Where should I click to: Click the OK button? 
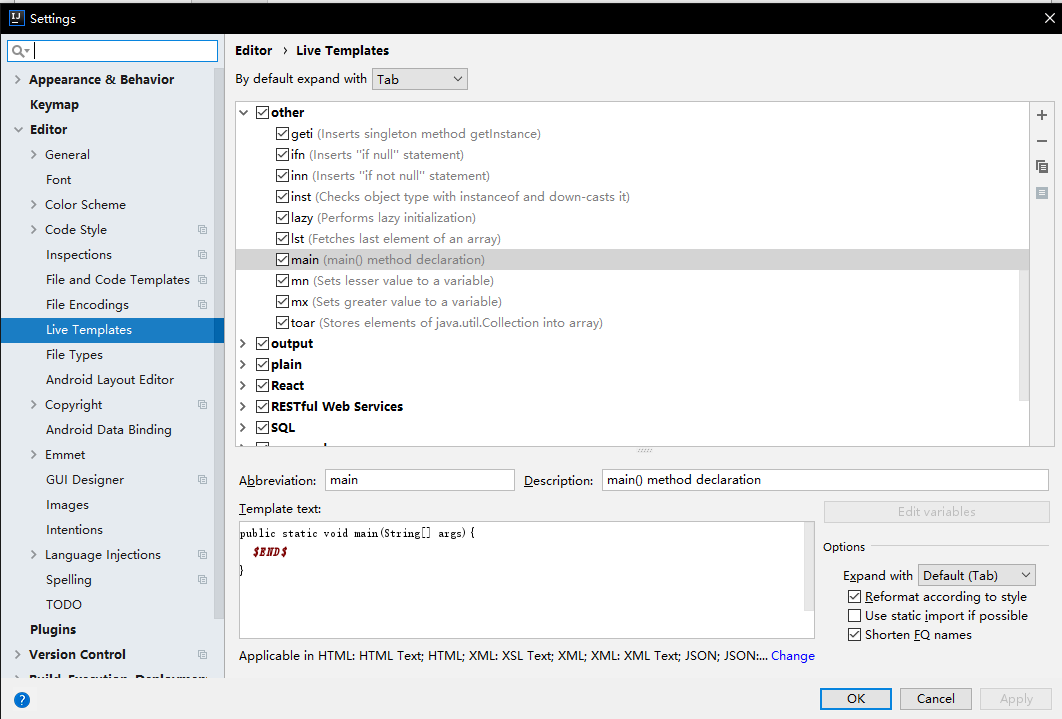[x=855, y=699]
